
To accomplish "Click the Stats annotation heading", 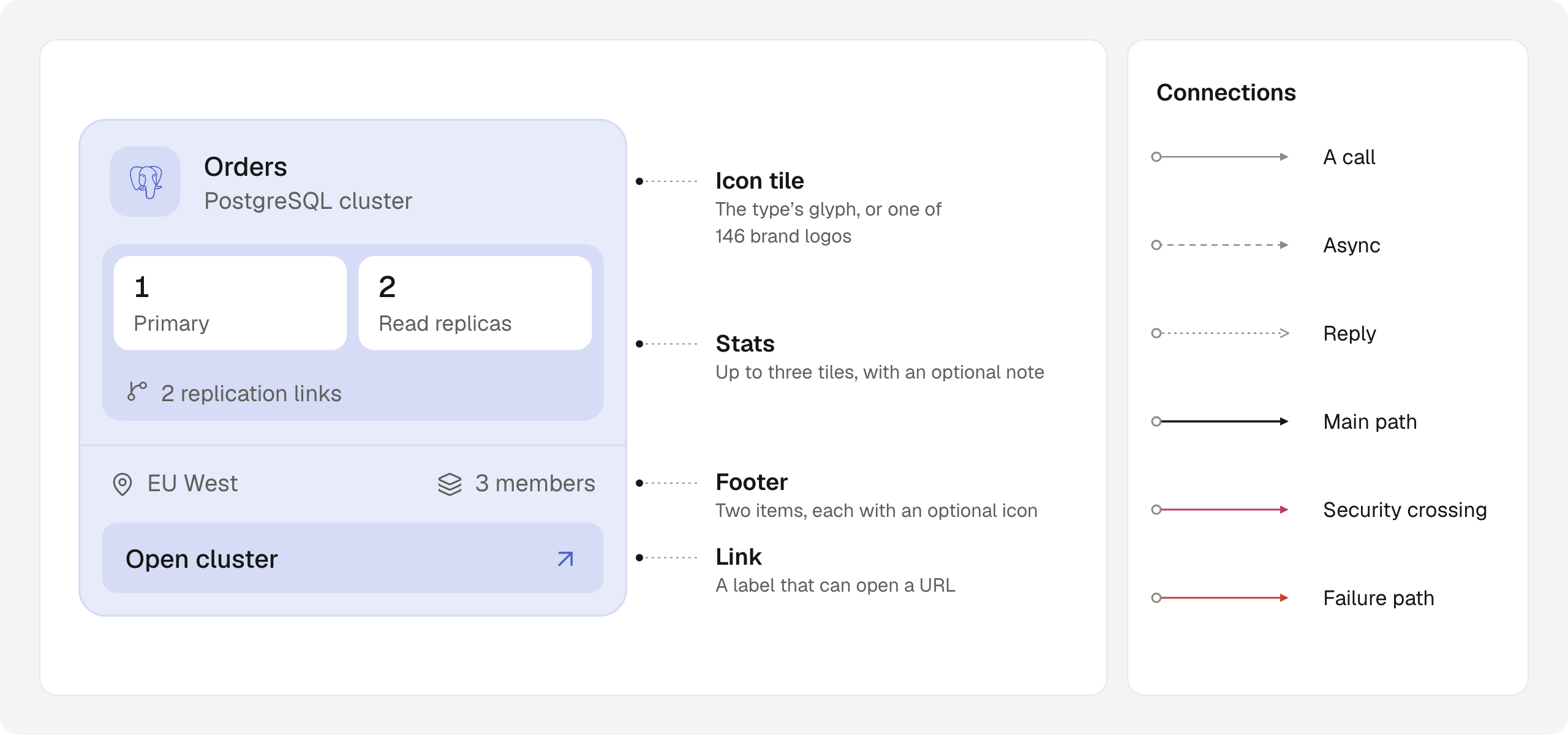I will [745, 344].
